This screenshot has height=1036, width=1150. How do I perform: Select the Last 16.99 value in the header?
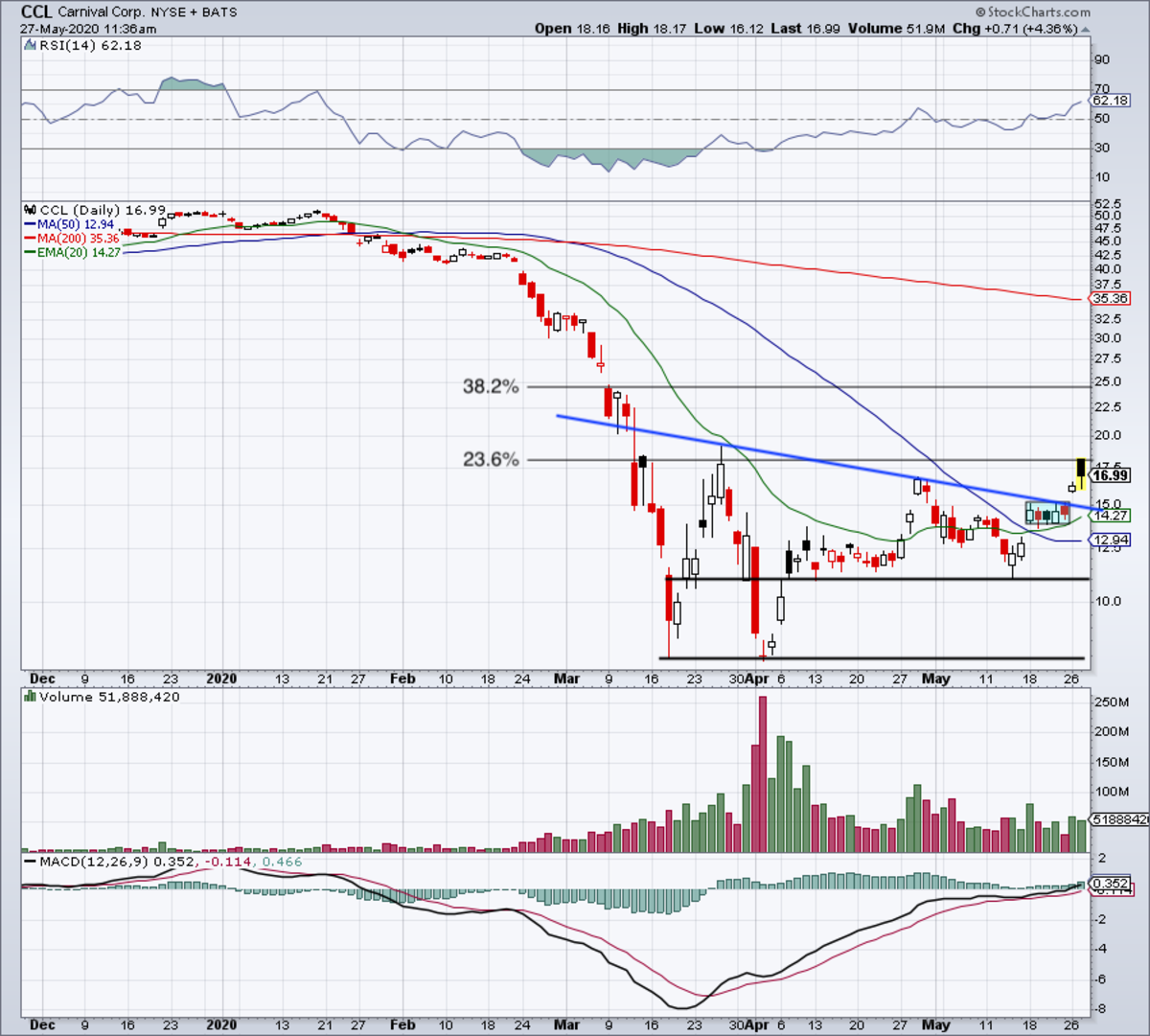805,29
